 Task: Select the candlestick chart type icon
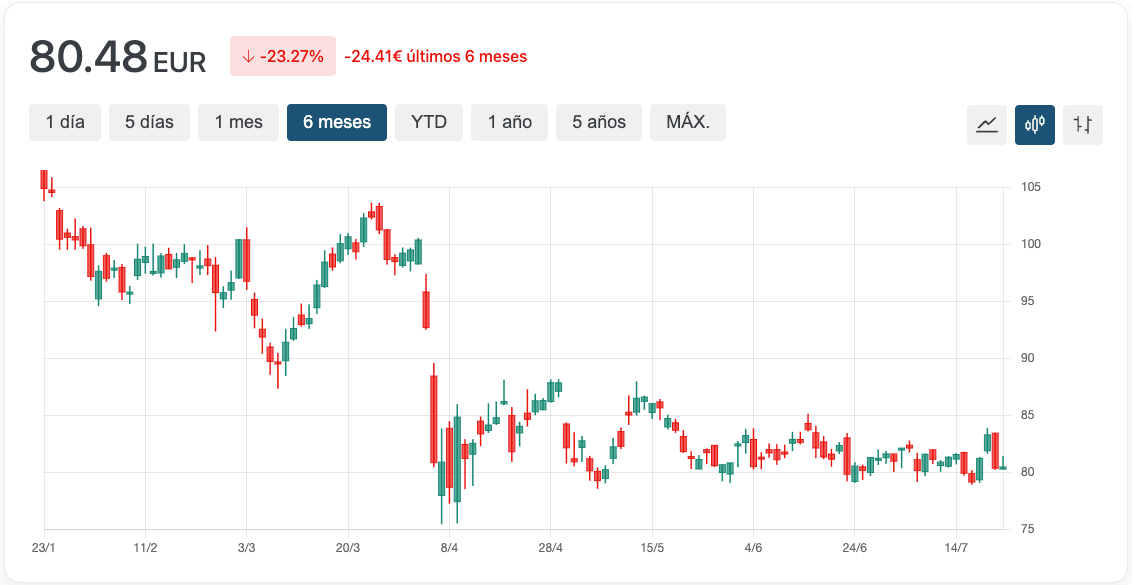click(1035, 125)
